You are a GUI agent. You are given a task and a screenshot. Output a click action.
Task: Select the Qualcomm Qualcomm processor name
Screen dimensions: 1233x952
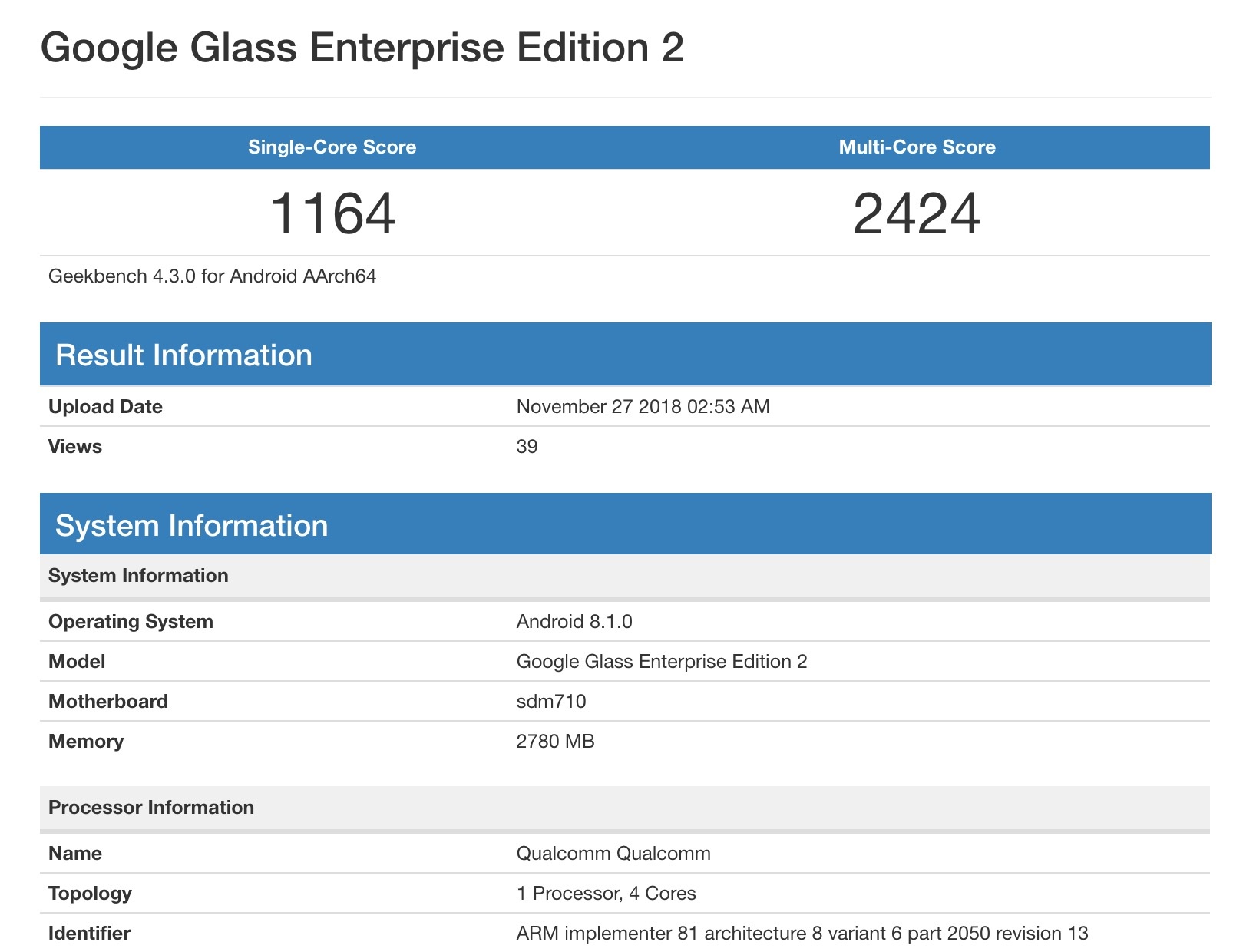(613, 854)
